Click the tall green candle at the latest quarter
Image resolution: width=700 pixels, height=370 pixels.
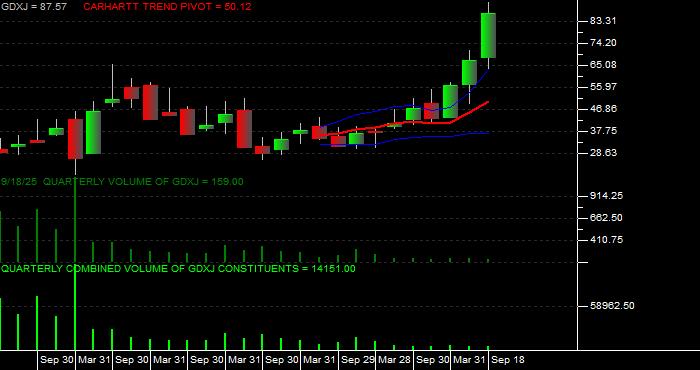pyautogui.click(x=488, y=36)
